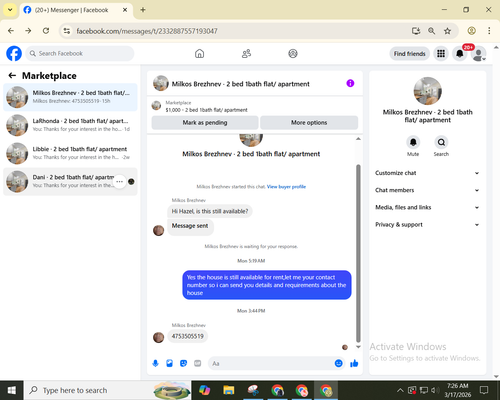The image size is (500, 400).
Task: Open Chrome profile icon
Action: click(x=471, y=31)
